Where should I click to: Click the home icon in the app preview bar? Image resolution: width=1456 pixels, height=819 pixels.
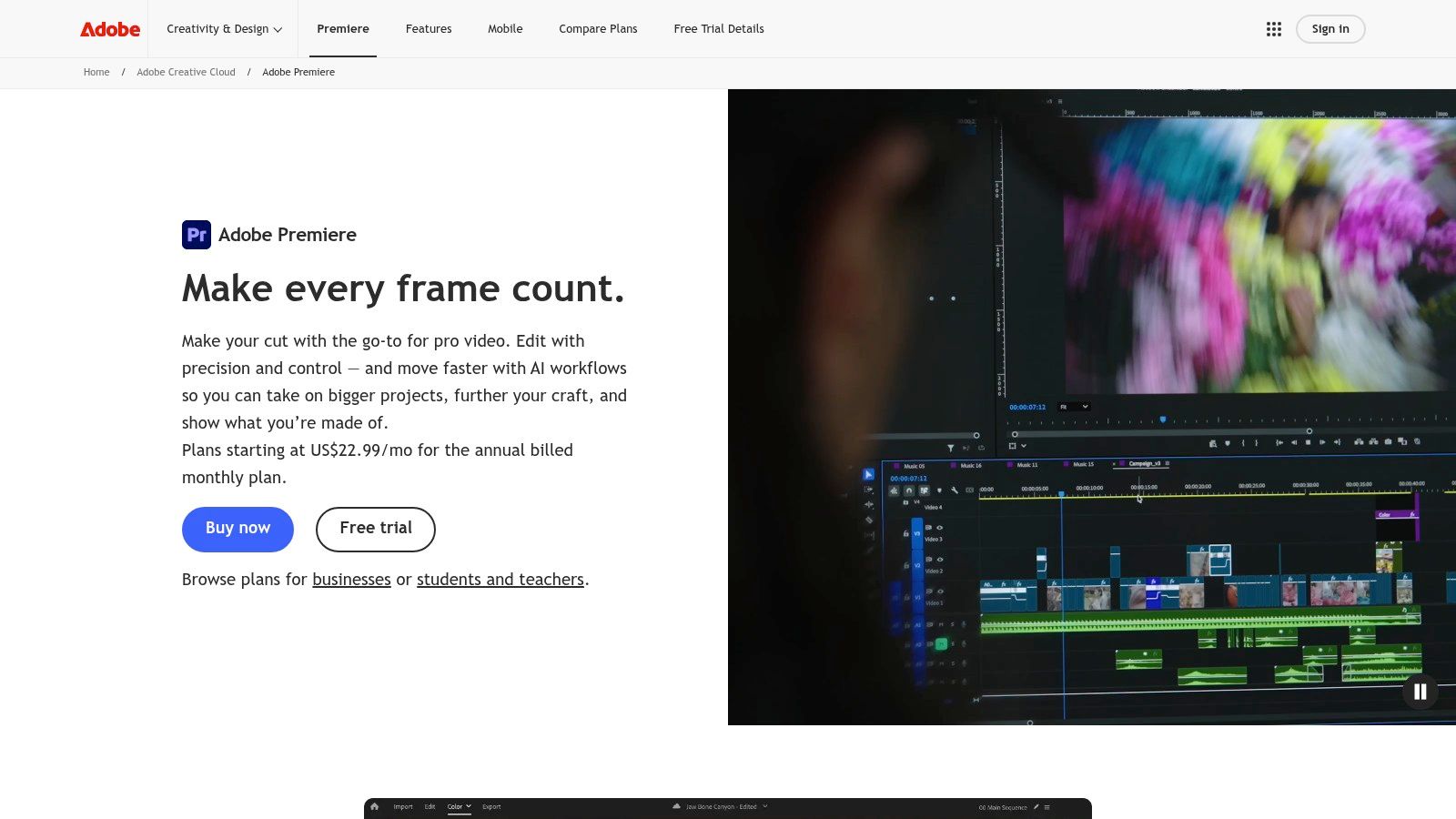click(374, 806)
